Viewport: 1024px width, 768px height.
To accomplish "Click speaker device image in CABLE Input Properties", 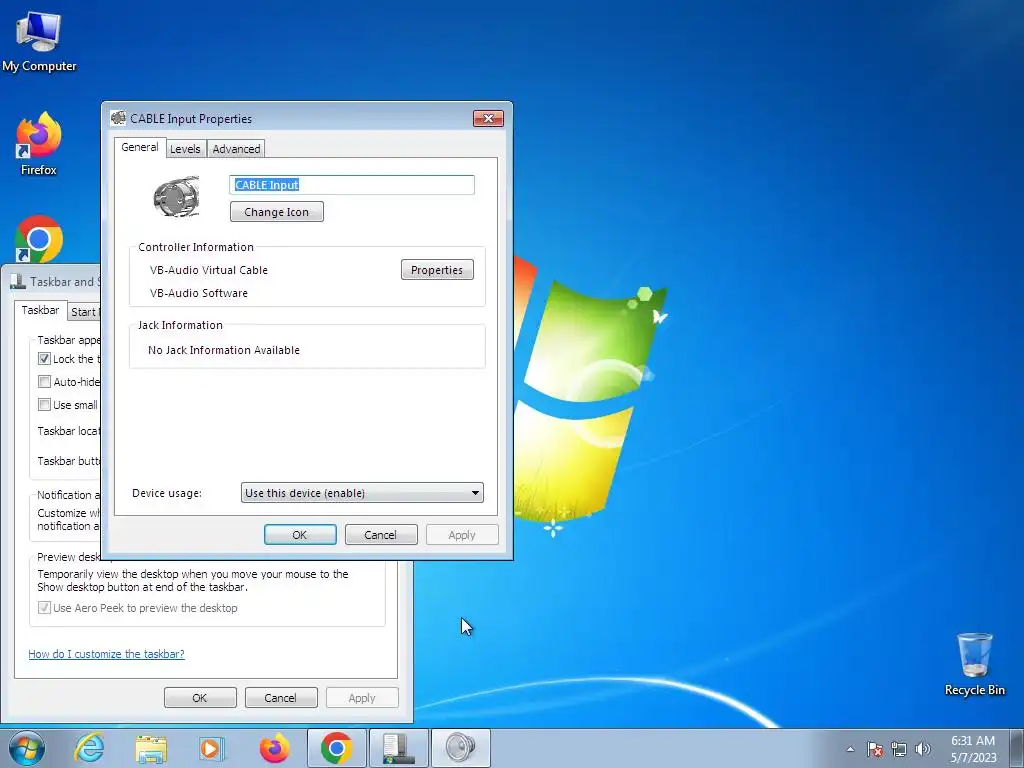I will [176, 197].
